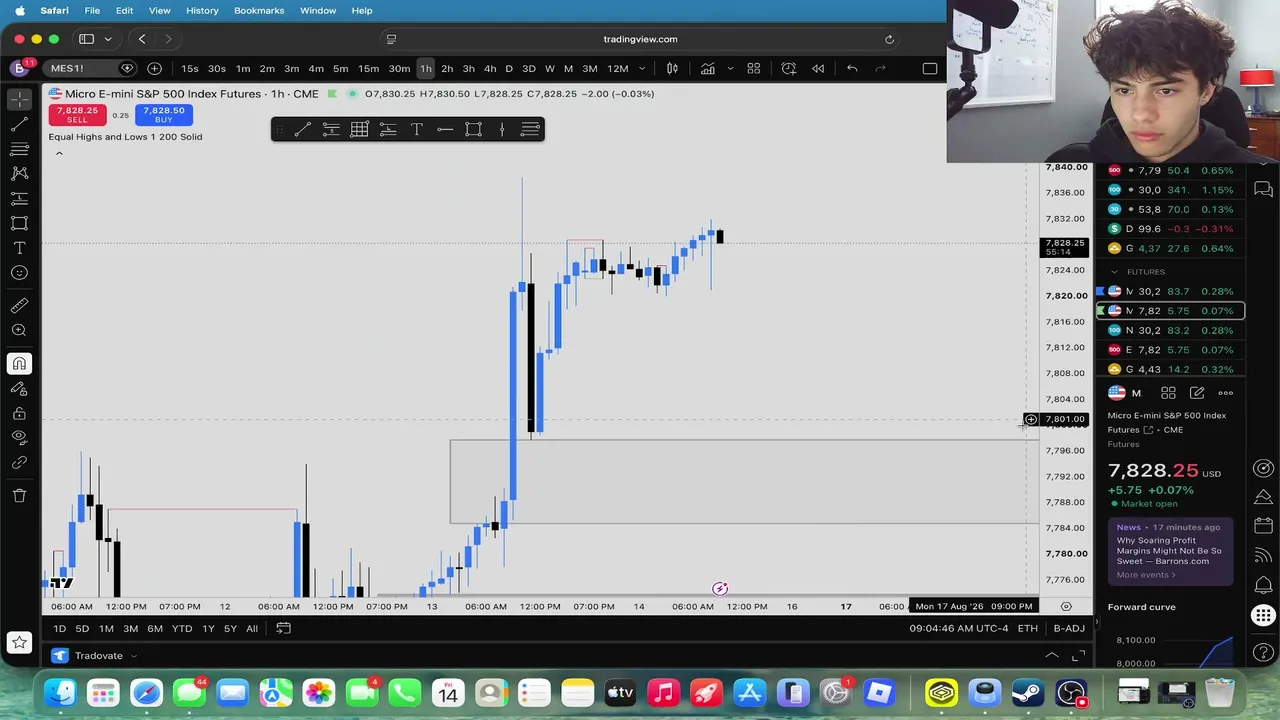Open the drawing link sync tool
Screen dimensions: 1280x720
click(19, 463)
